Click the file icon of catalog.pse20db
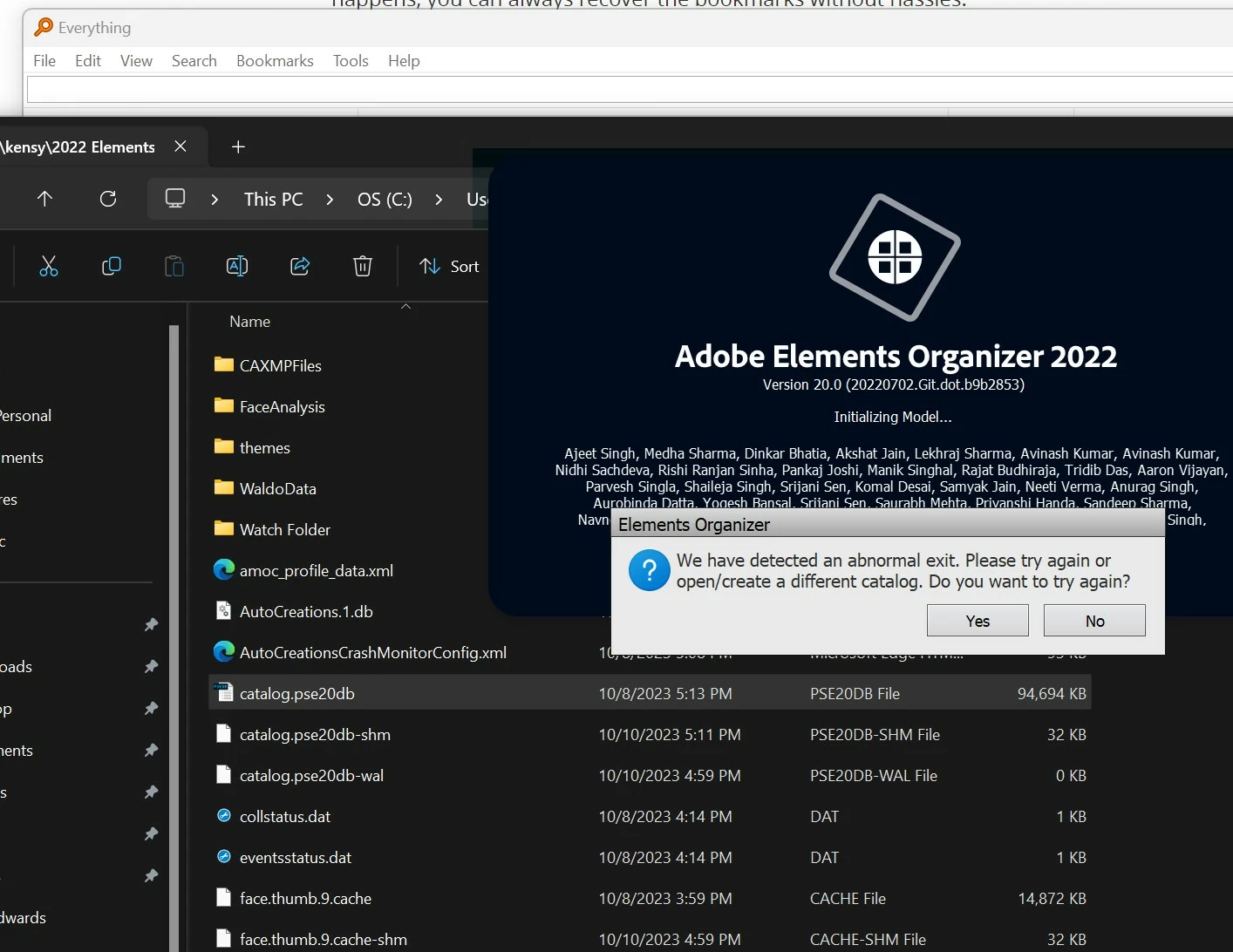1233x952 pixels. pyautogui.click(x=224, y=692)
